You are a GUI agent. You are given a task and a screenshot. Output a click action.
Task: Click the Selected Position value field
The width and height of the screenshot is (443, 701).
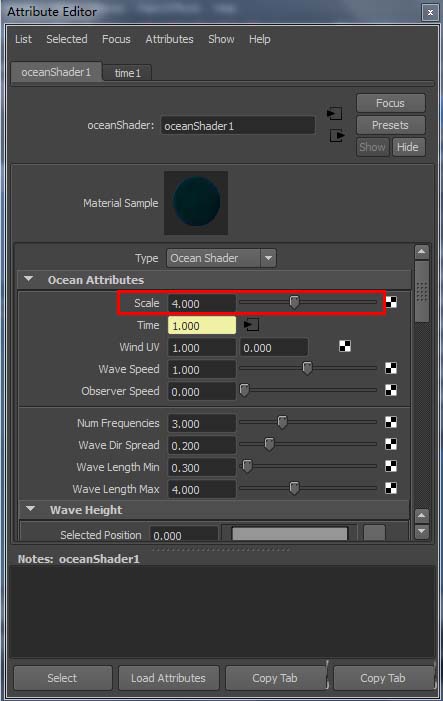click(184, 534)
